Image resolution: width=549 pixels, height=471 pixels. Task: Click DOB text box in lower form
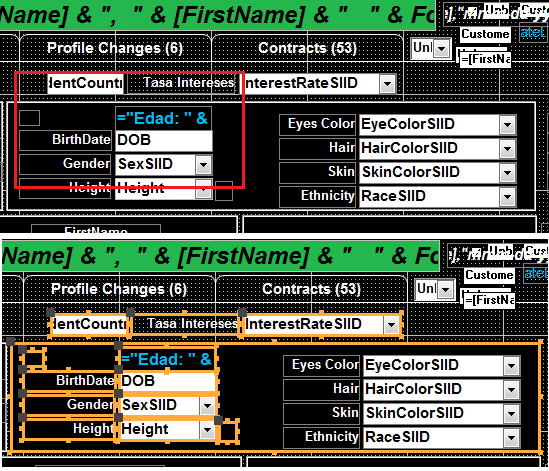(x=168, y=381)
